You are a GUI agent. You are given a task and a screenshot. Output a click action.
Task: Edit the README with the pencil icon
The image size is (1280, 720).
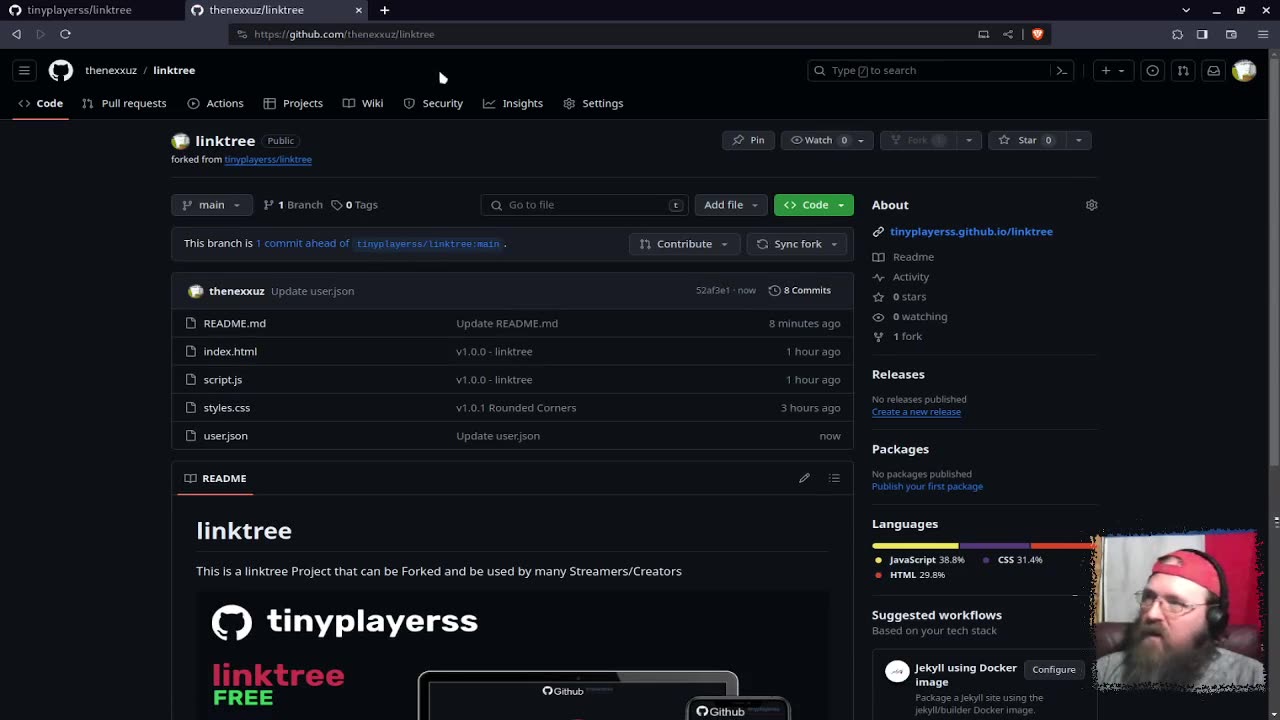[x=804, y=478]
